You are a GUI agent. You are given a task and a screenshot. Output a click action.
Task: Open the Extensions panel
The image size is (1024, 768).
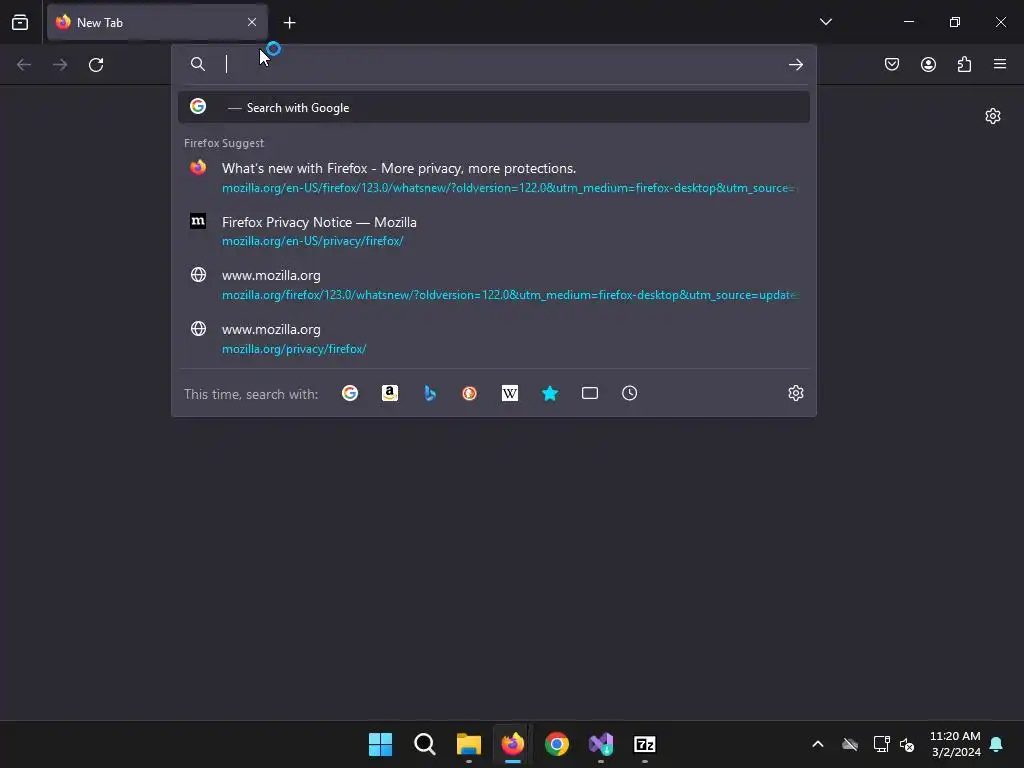(964, 64)
